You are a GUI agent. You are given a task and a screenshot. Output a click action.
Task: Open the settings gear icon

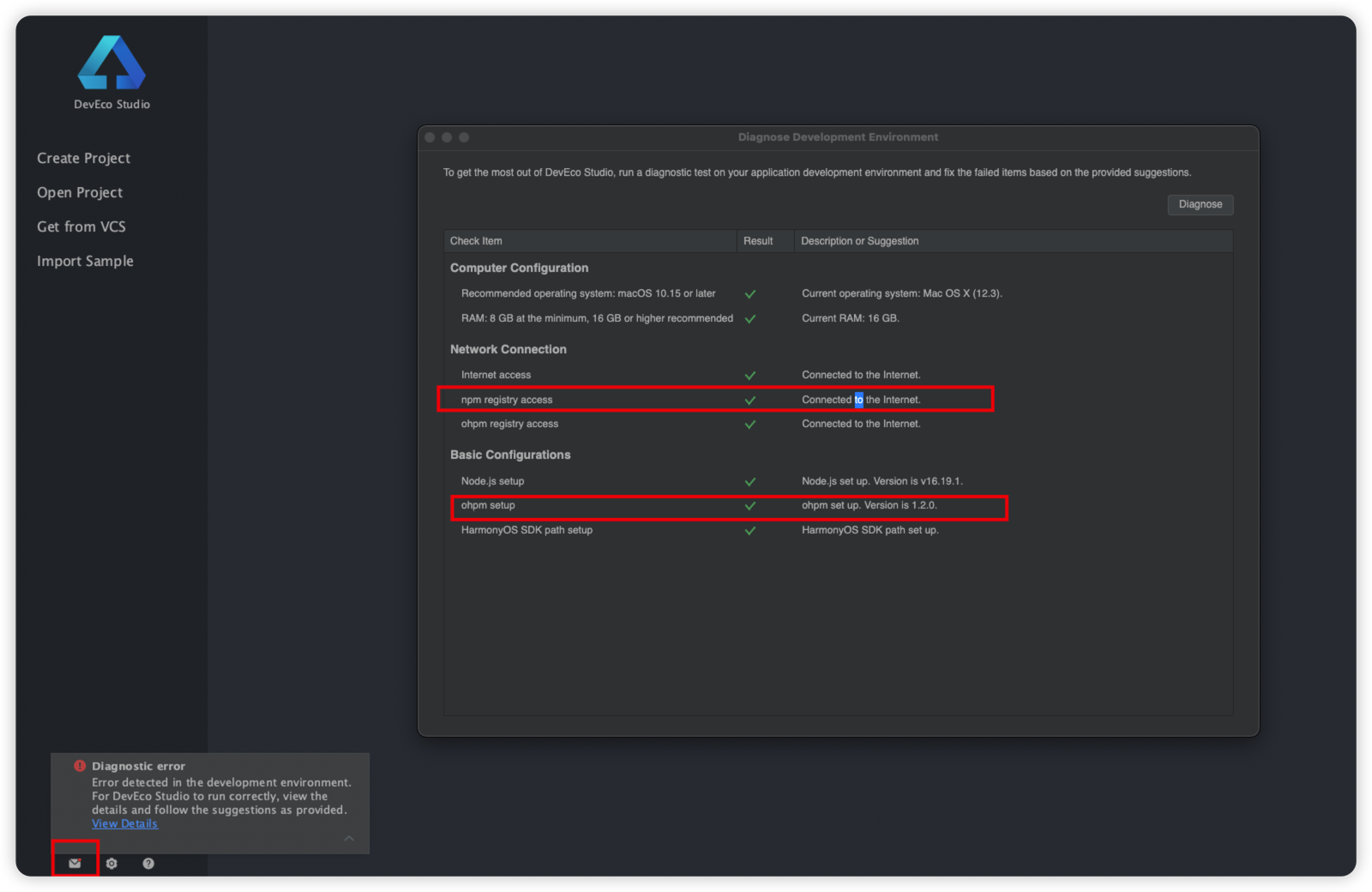[x=111, y=864]
